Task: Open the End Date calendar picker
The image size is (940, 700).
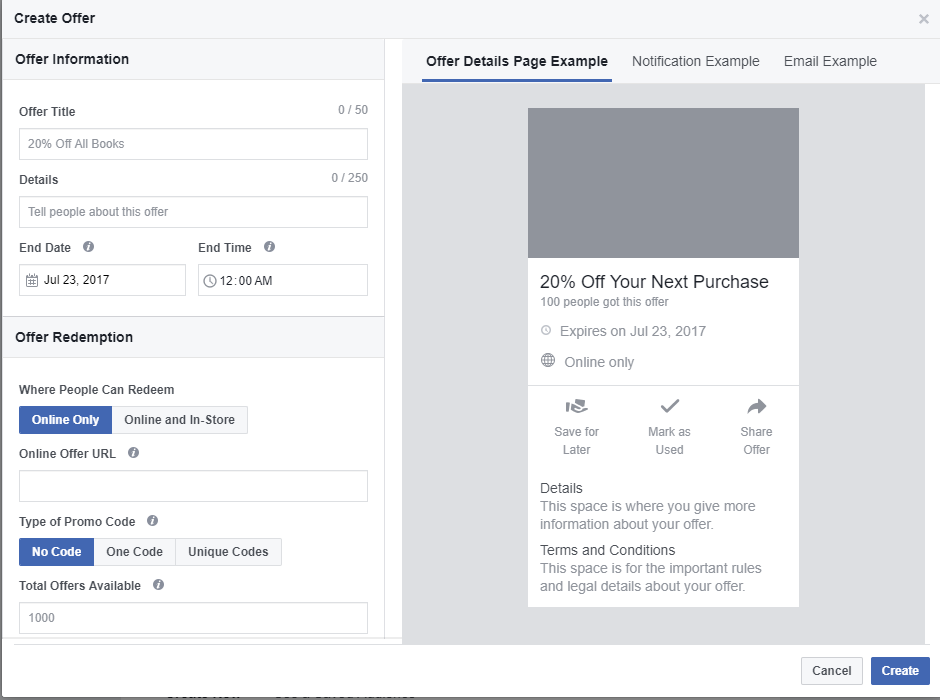Action: [102, 280]
